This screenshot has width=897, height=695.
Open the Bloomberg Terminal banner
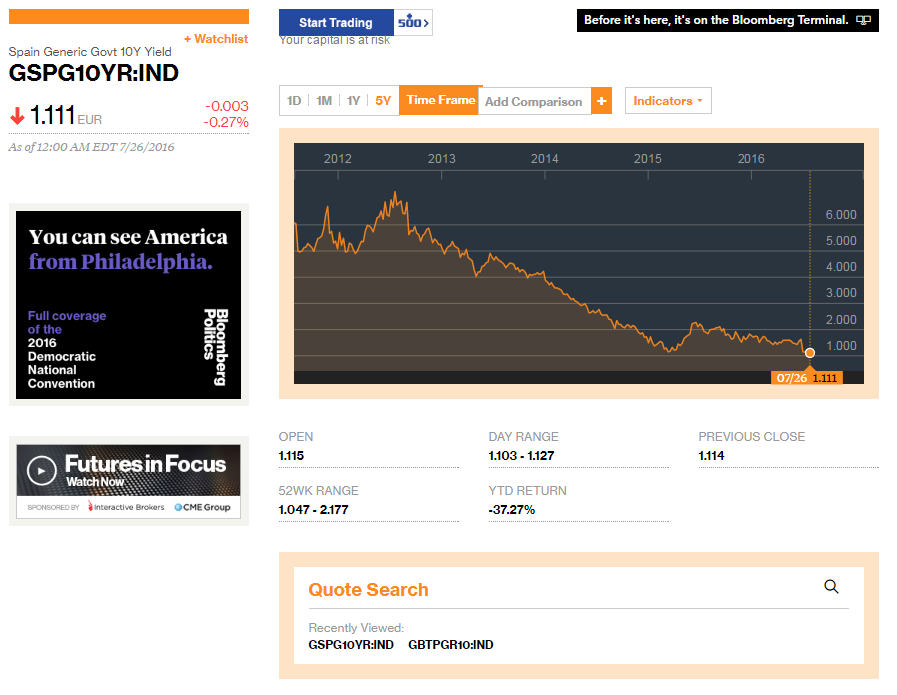pyautogui.click(x=728, y=21)
